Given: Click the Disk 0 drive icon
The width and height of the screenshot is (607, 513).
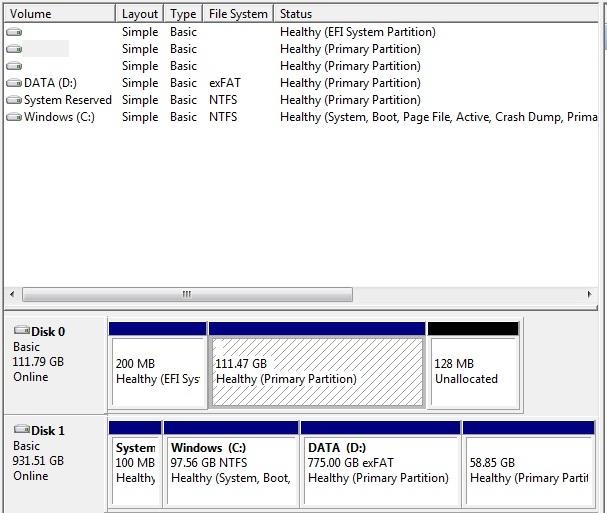Looking at the screenshot, I should tap(21, 331).
